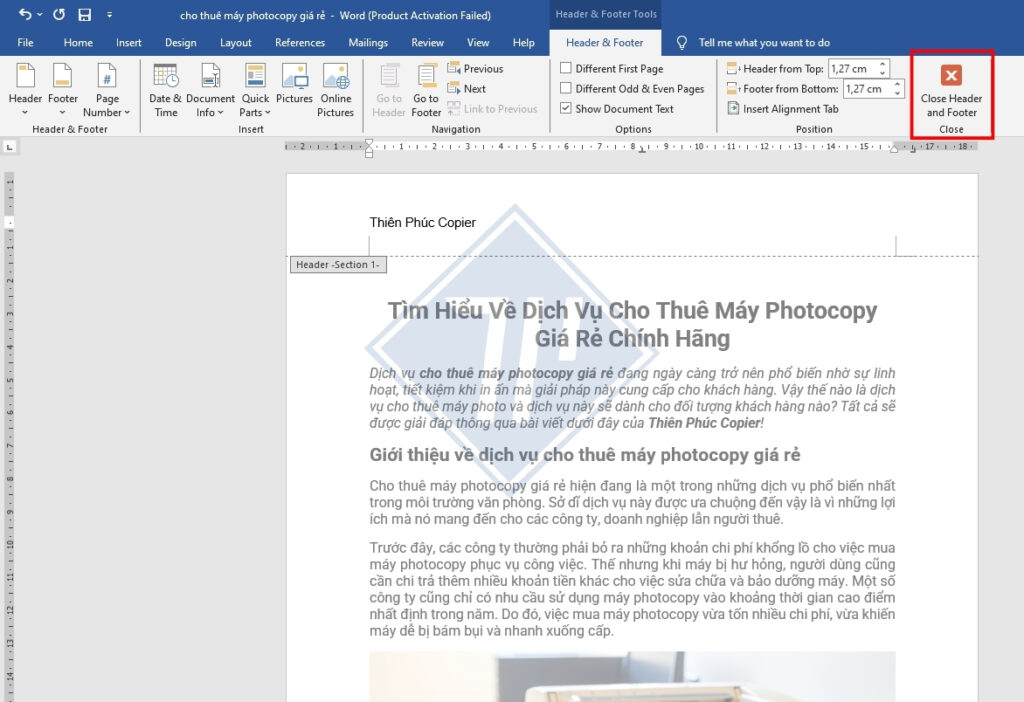Viewport: 1024px width, 702px height.
Task: Click the photocopier image in document
Action: 632,677
